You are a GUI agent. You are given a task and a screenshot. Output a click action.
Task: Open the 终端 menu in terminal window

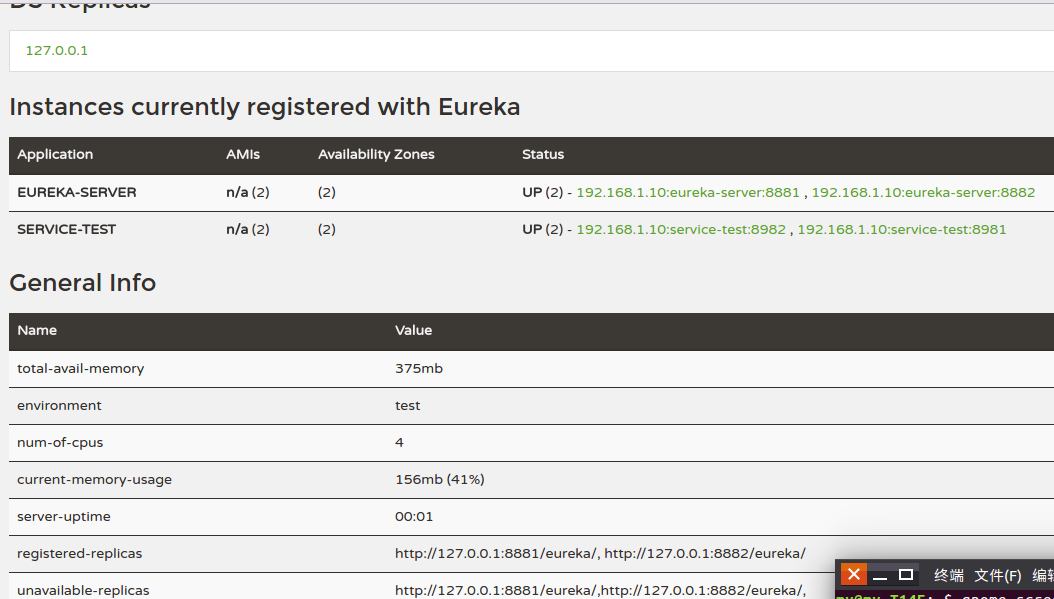[x=948, y=575]
